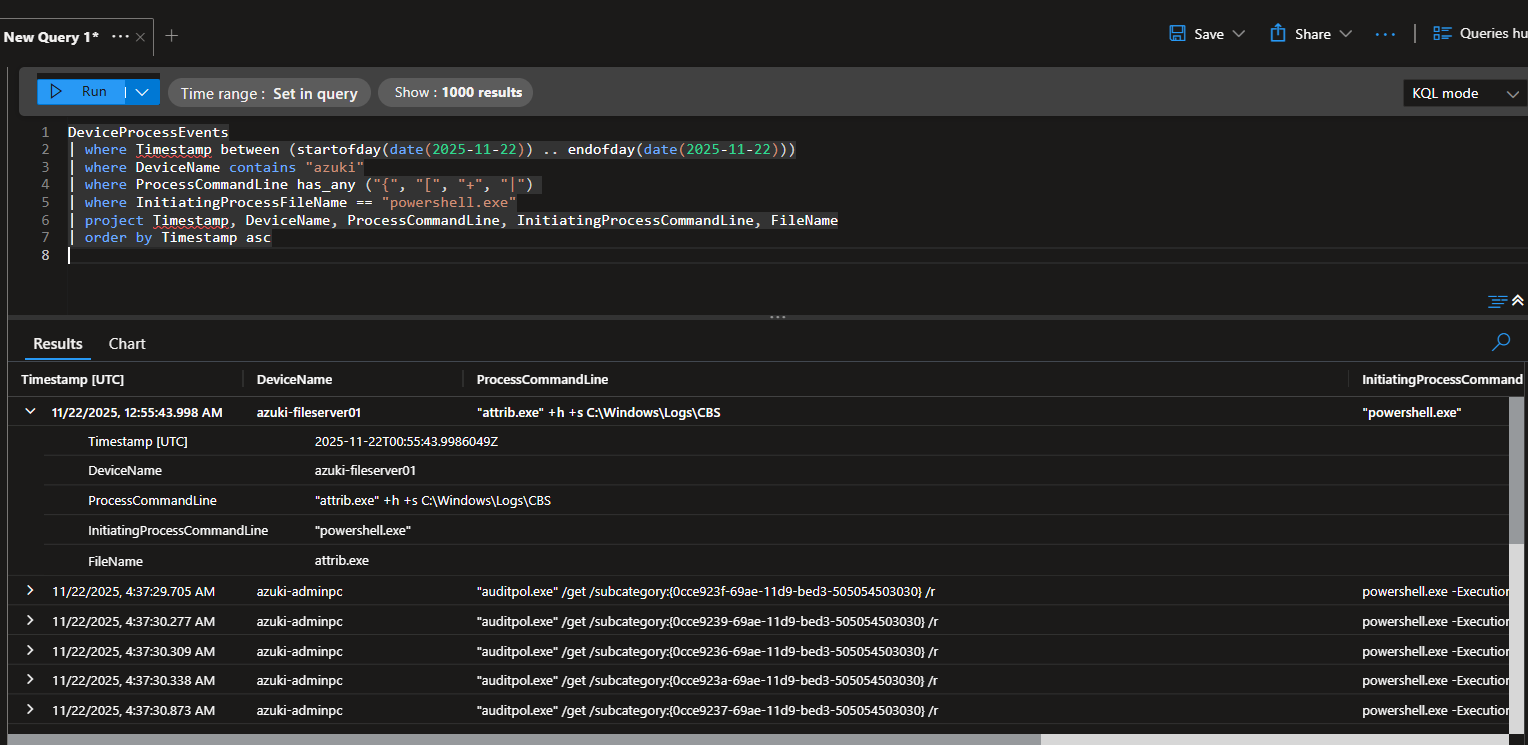This screenshot has height=745, width=1528.
Task: Expand the 4:37:29.705 AM result row
Action: coord(30,591)
